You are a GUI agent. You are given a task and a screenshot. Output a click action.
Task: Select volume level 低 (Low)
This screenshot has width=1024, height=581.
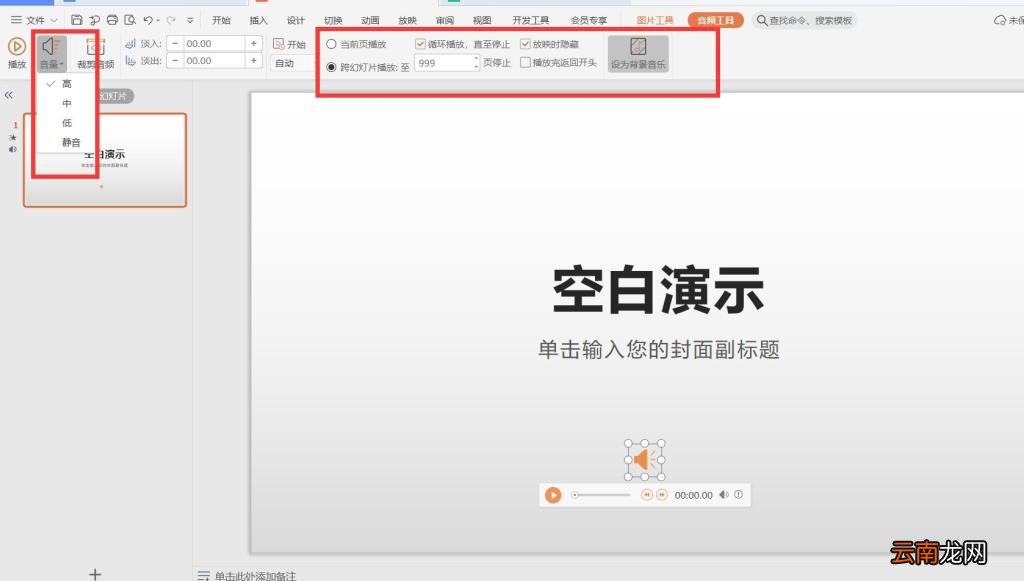pyautogui.click(x=67, y=123)
